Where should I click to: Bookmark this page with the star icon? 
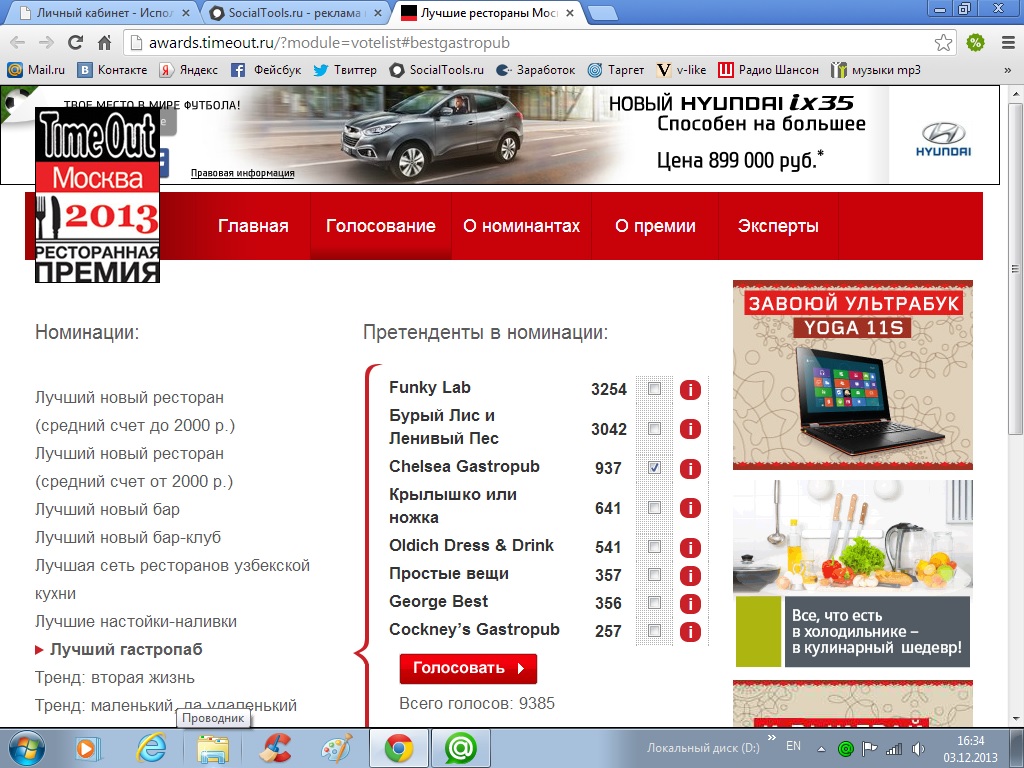pyautogui.click(x=943, y=42)
